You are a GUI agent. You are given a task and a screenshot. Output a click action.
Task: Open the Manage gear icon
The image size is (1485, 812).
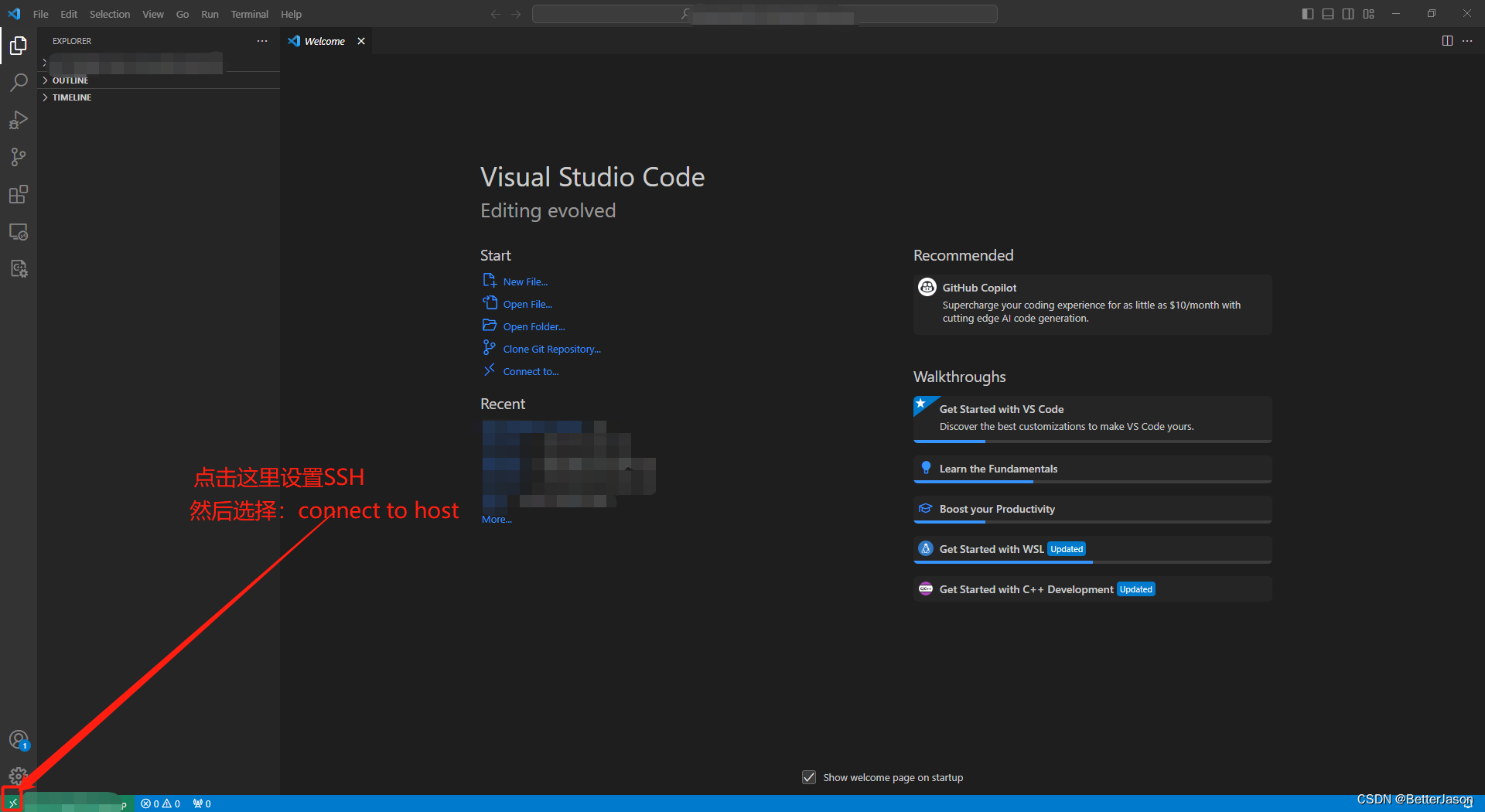point(19,776)
